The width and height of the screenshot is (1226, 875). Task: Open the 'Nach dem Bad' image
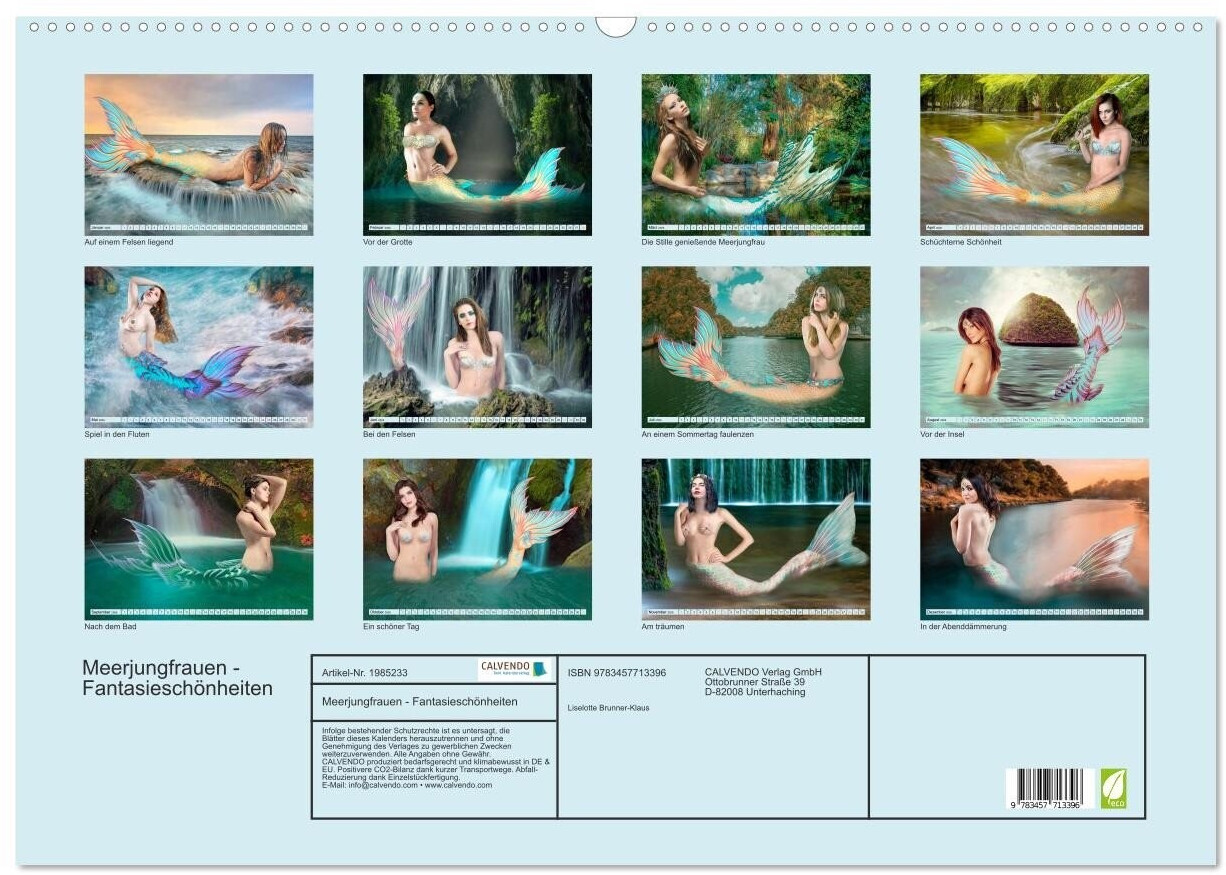[x=198, y=539]
